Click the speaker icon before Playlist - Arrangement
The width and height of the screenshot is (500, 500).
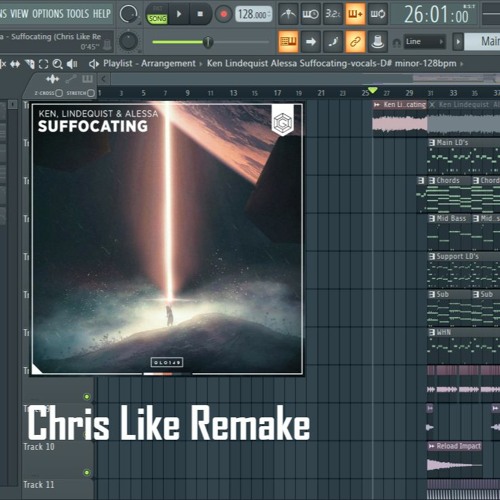coord(94,64)
